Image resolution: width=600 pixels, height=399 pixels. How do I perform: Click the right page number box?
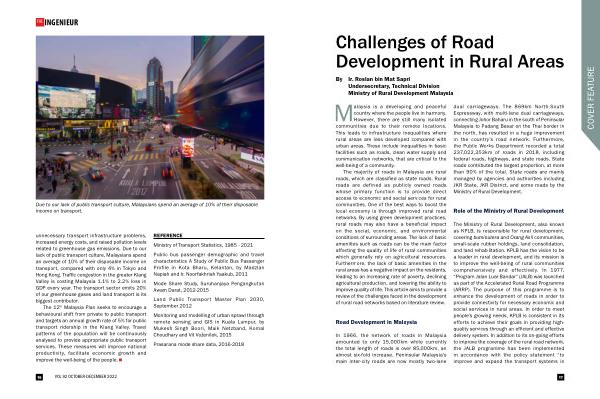pyautogui.click(x=561, y=377)
